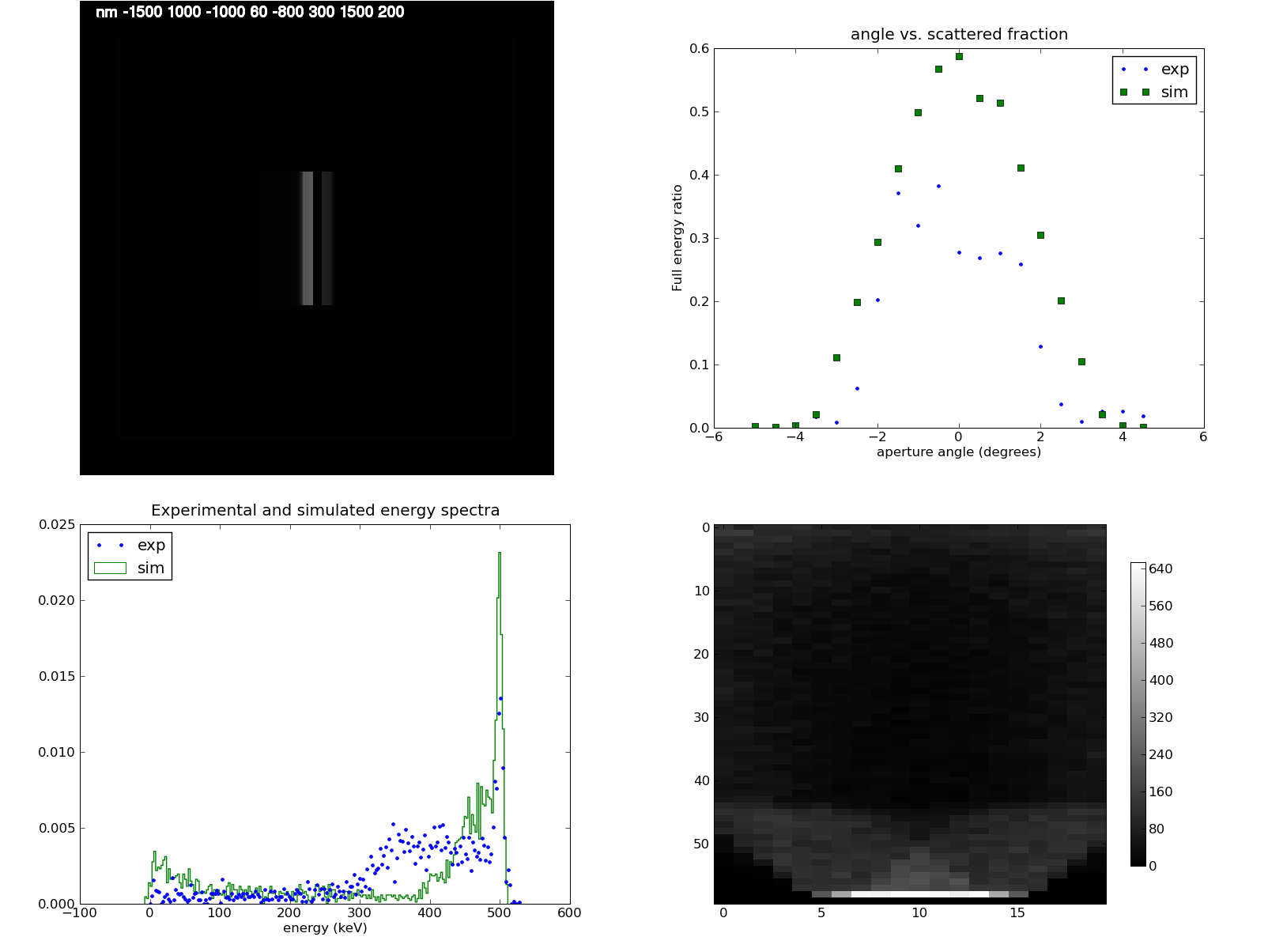Click the colorbar tick label '640'

coord(1160,569)
